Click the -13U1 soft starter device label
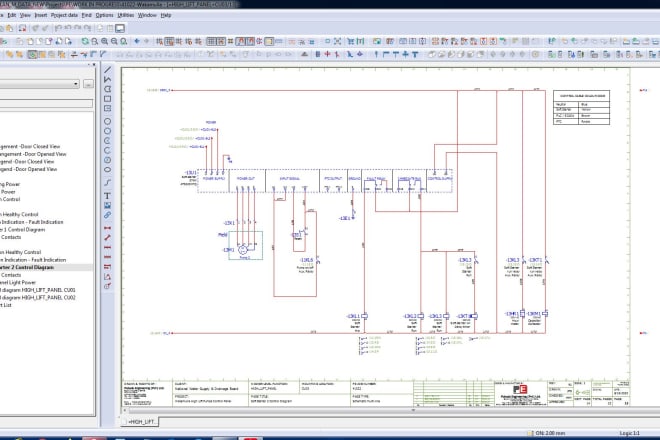The height and width of the screenshot is (440, 660). [191, 173]
